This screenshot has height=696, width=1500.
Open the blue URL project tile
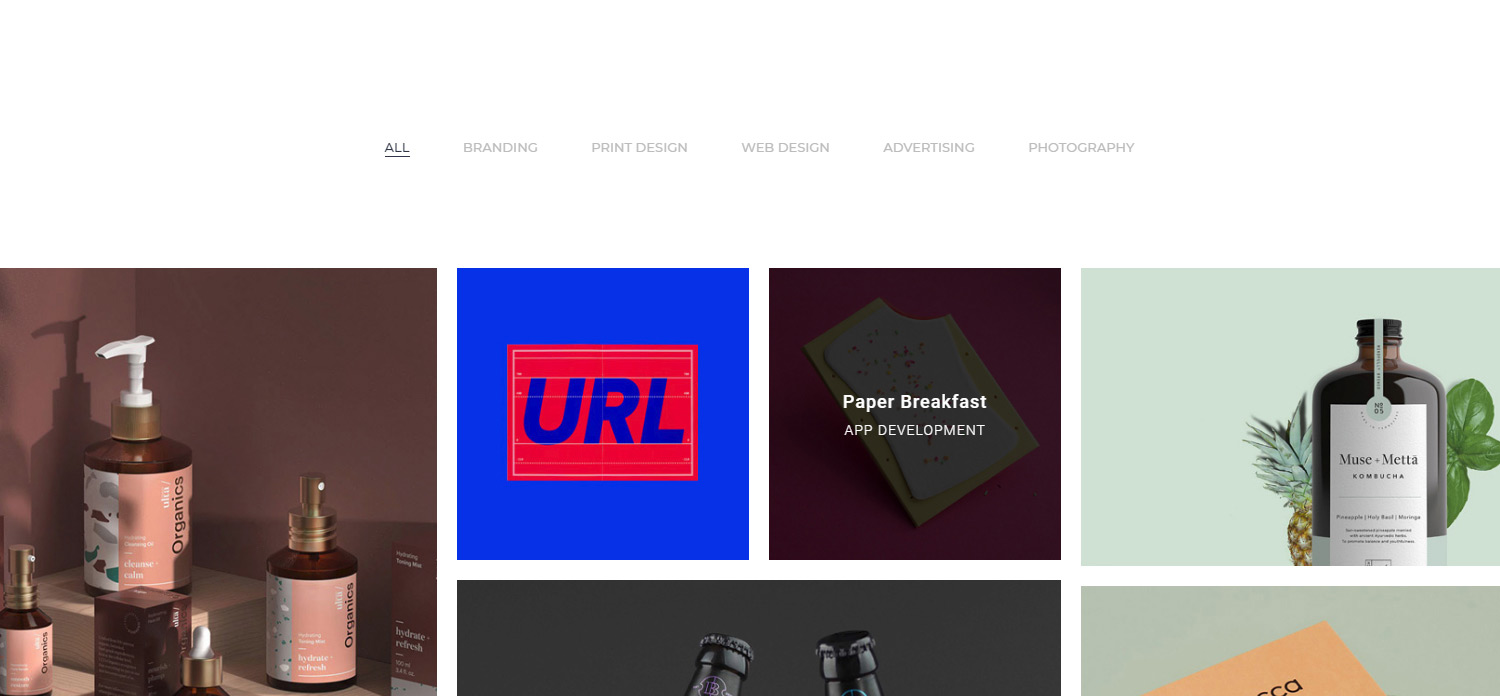[603, 414]
